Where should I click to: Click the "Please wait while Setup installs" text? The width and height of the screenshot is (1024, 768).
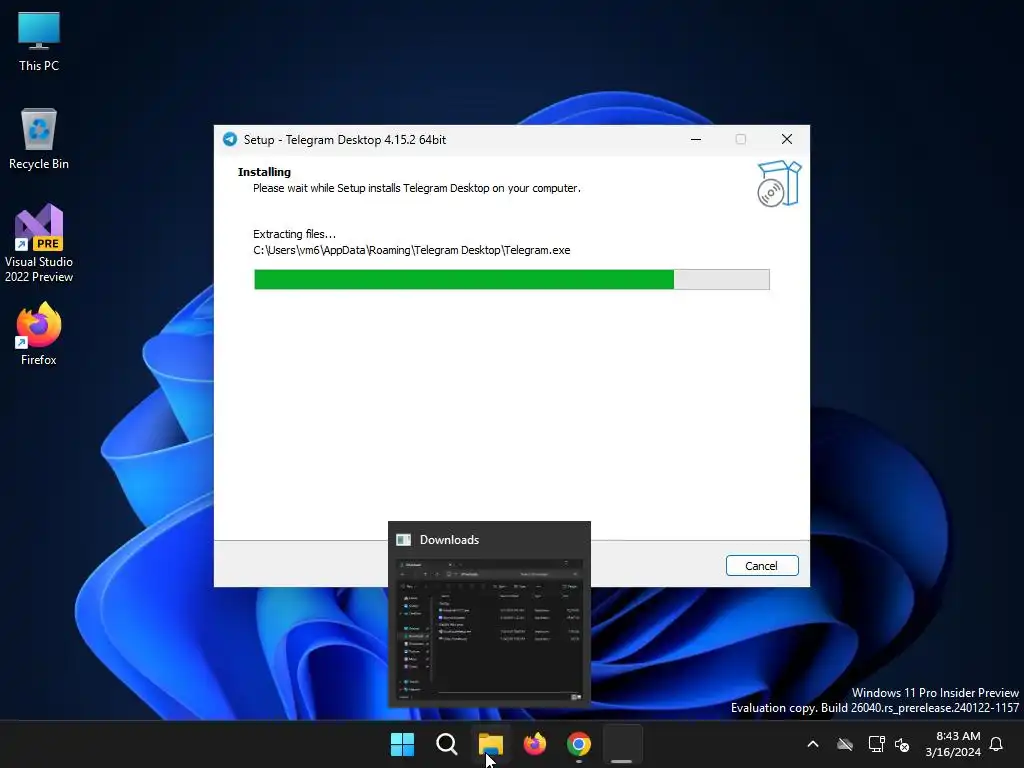coord(417,188)
